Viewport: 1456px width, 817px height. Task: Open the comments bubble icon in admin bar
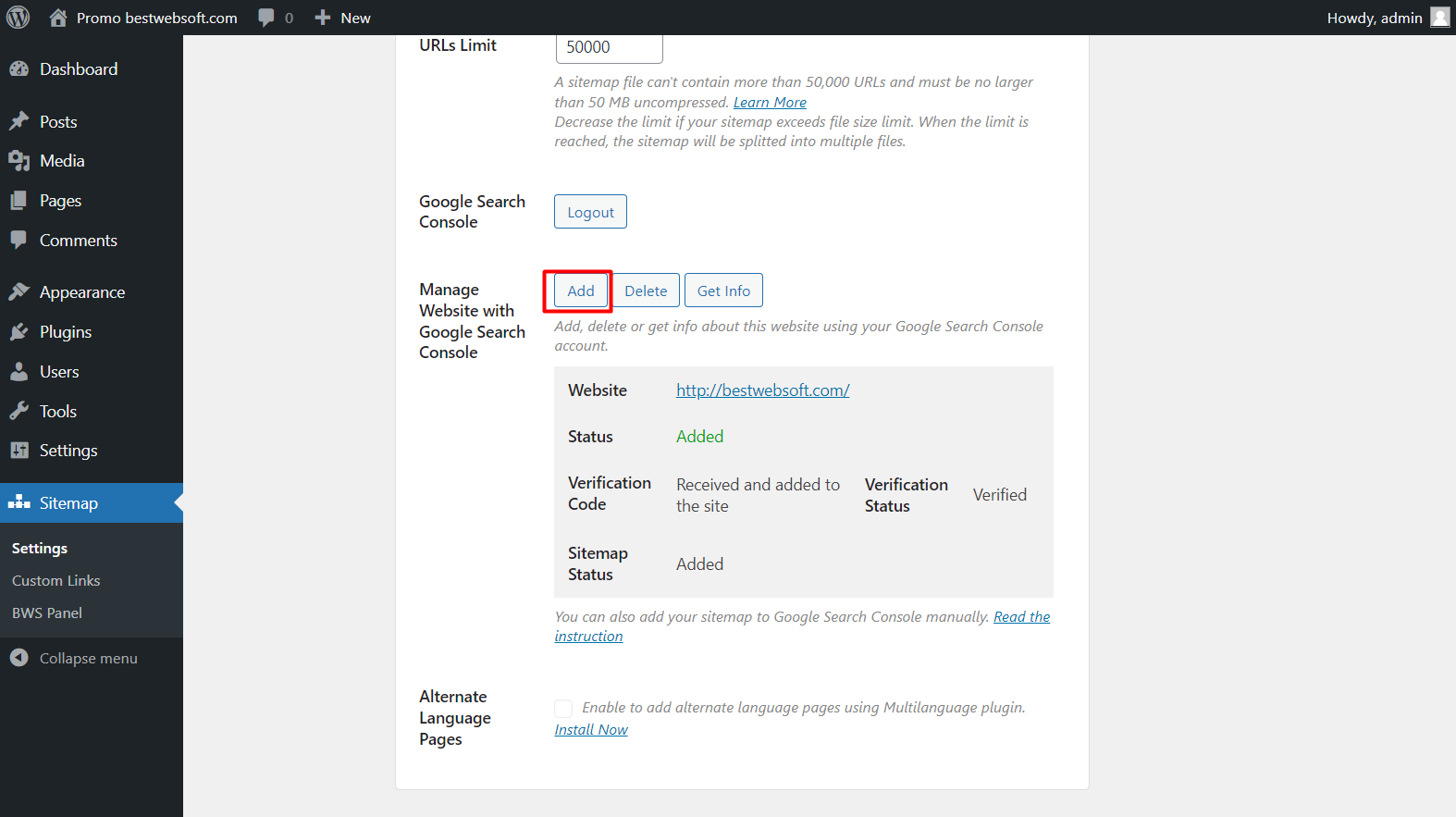[266, 18]
